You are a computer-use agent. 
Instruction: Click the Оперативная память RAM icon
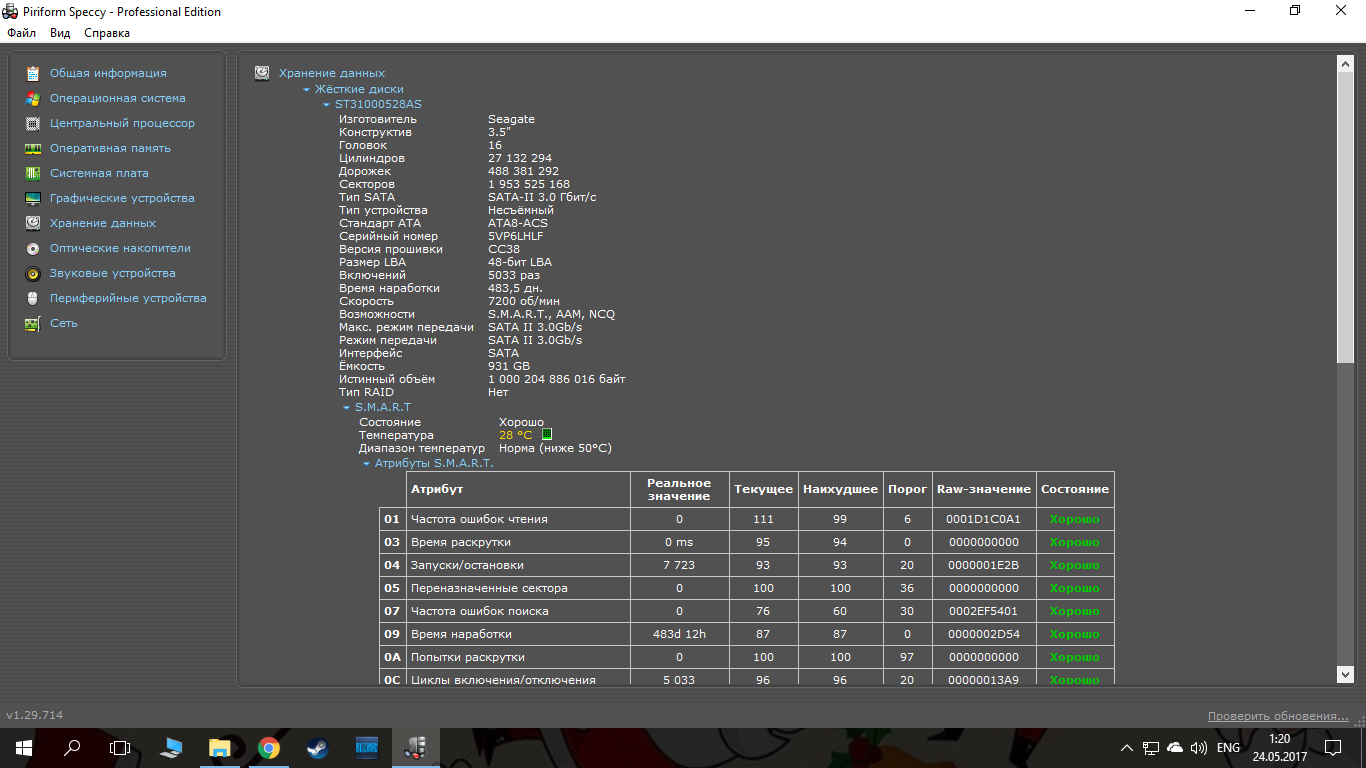coord(33,148)
